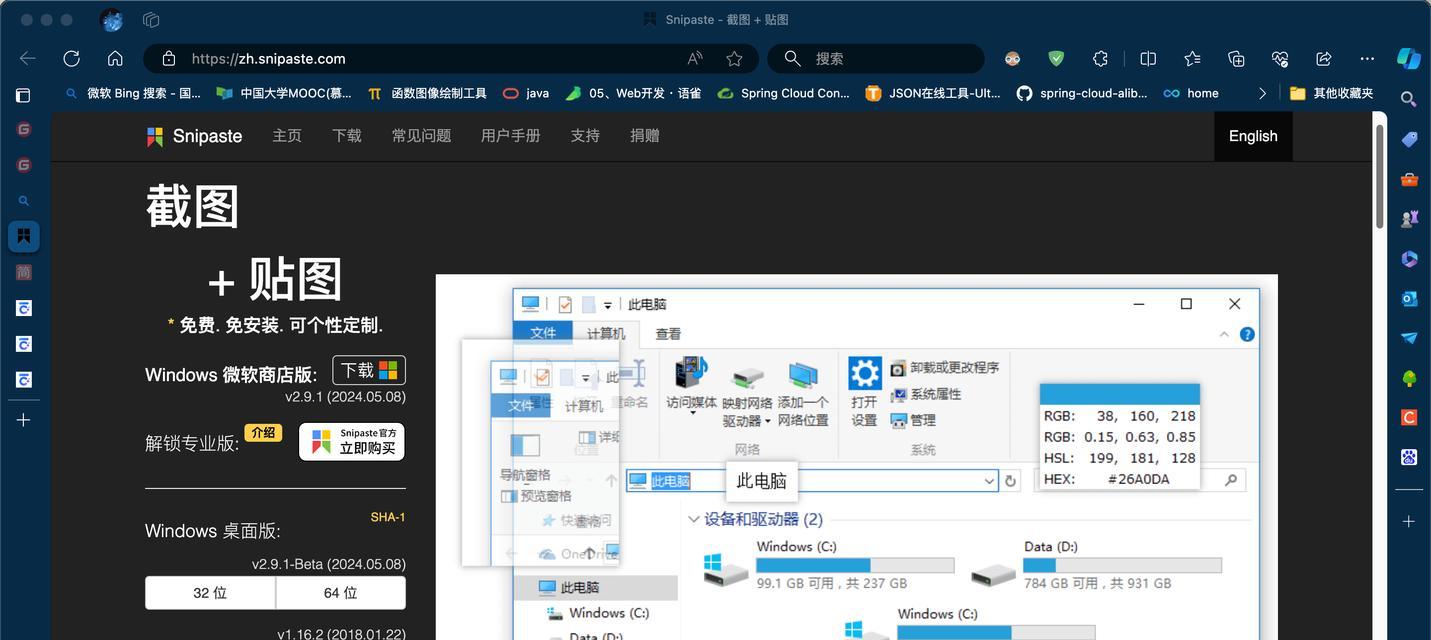Add page to favorites with star icon
Viewport: 1431px width, 640px height.
click(734, 59)
